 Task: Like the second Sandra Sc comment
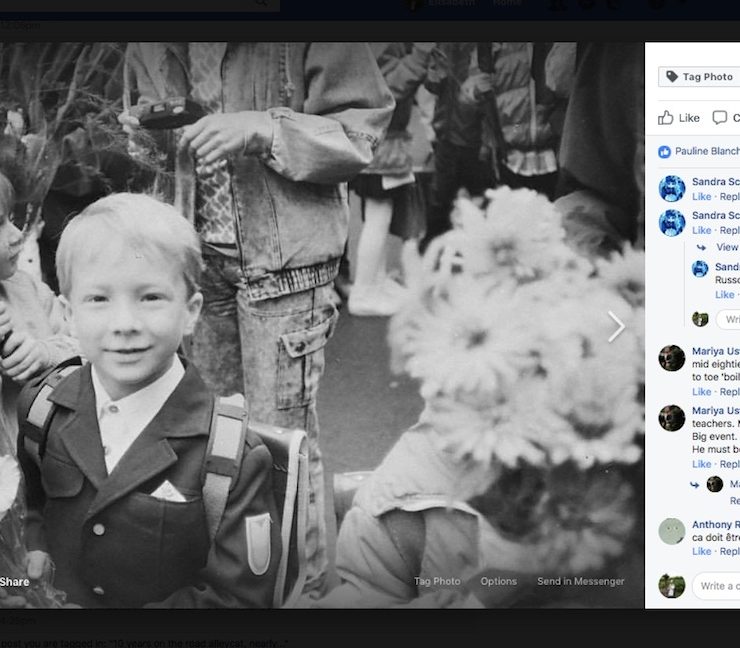coord(701,230)
